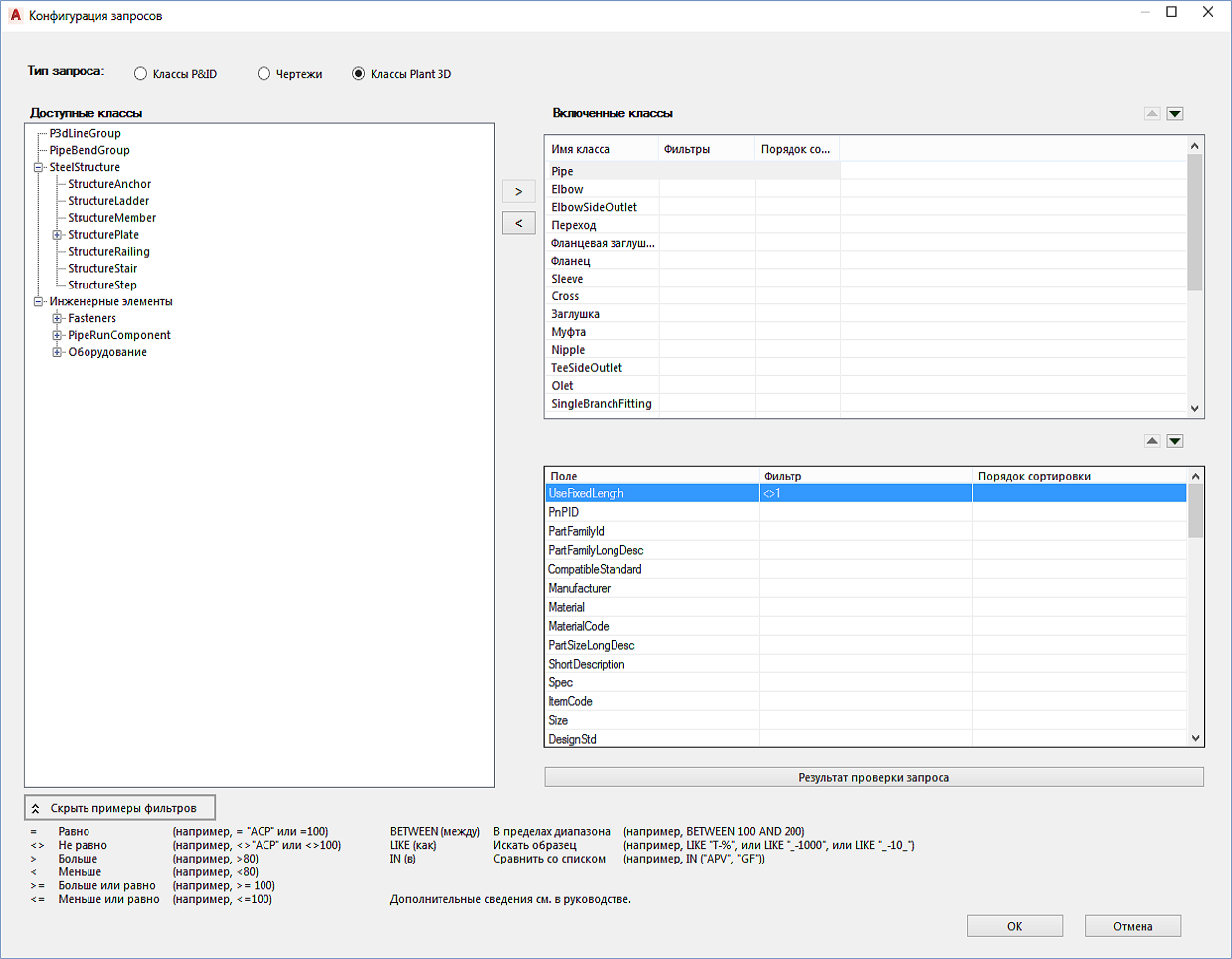Click included classes scrollbar up arrow
This screenshot has height=959, width=1232.
(x=1195, y=146)
